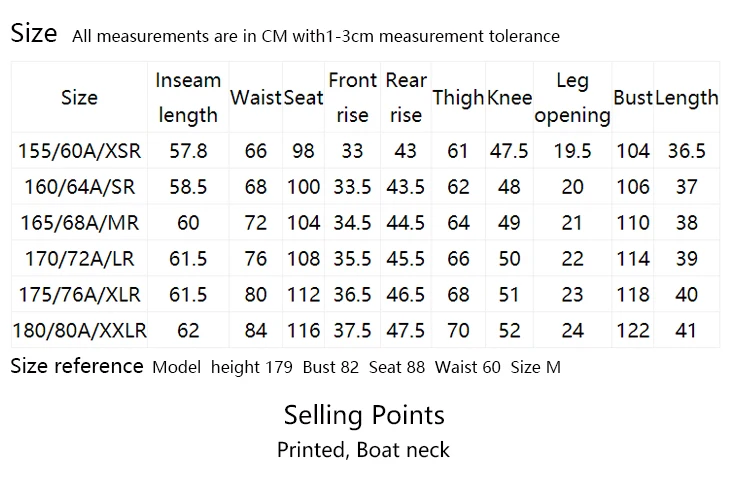The image size is (730, 500).
Task: Click the Size reference label
Action: pos(77,366)
